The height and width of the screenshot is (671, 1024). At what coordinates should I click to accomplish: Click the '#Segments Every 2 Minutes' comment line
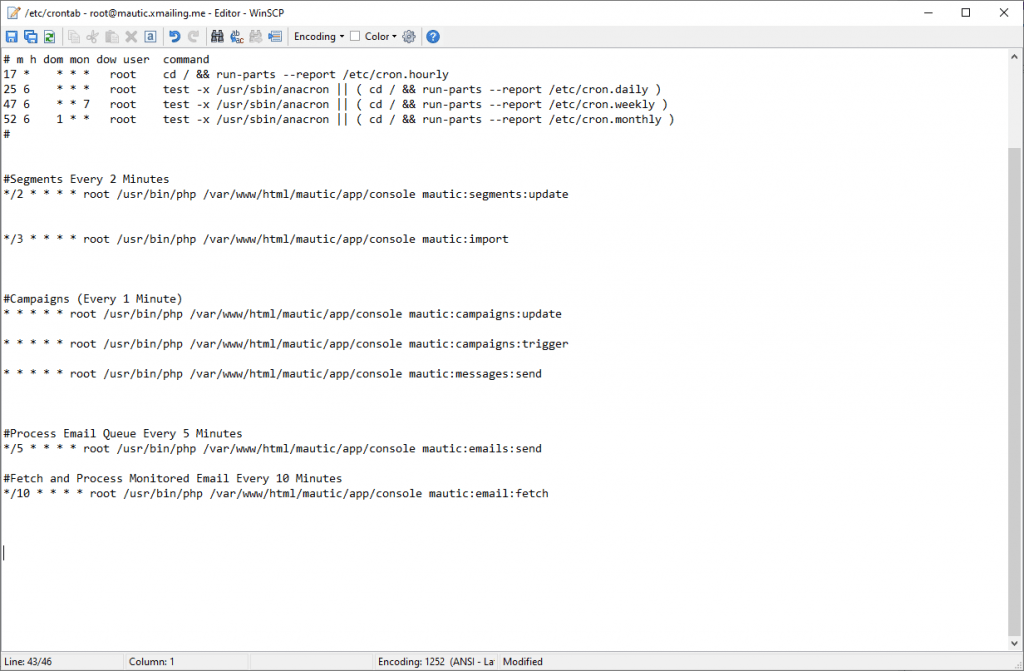86,179
